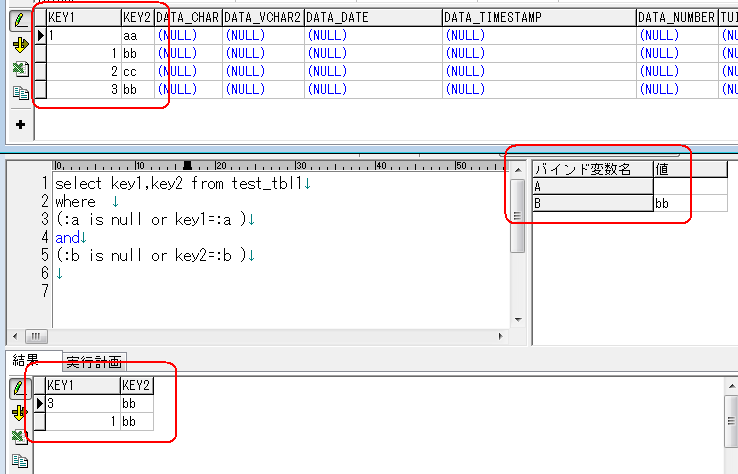Click the pencil edit icon in results panel
This screenshot has width=738, height=474.
(x=19, y=387)
